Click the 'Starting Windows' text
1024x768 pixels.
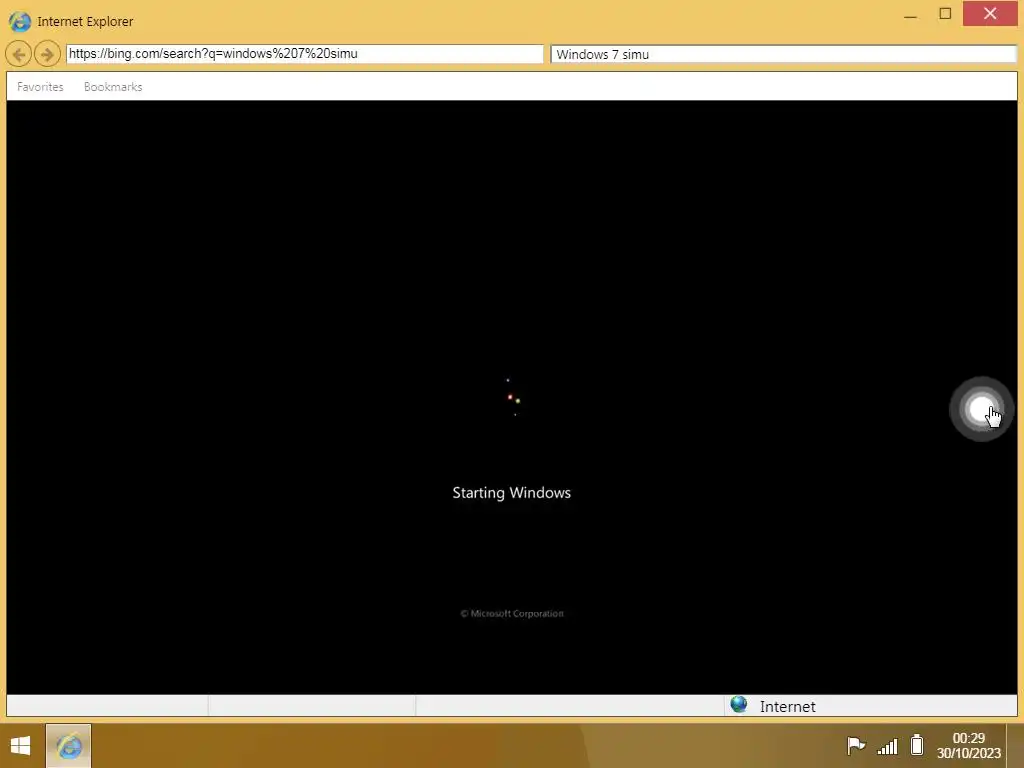click(511, 493)
